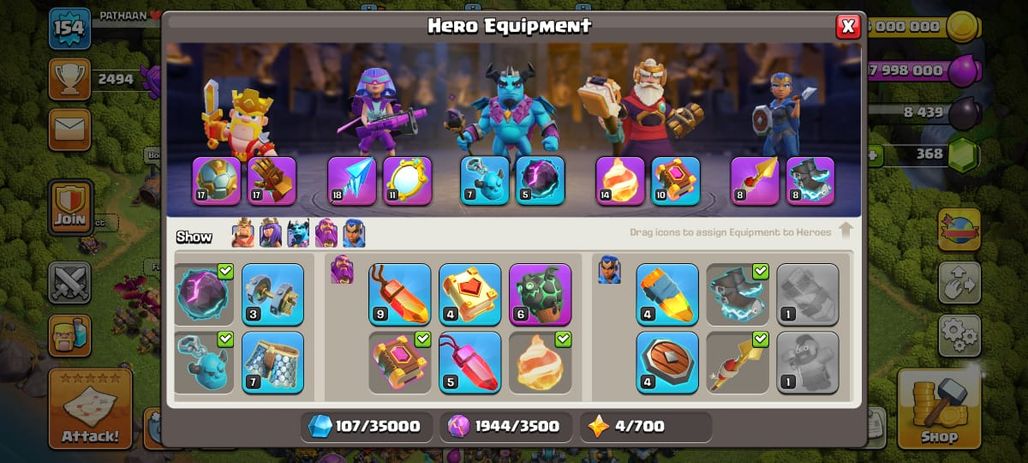Toggle the equipped blue minion keychain item
The width and height of the screenshot is (1028, 463).
pos(203,362)
